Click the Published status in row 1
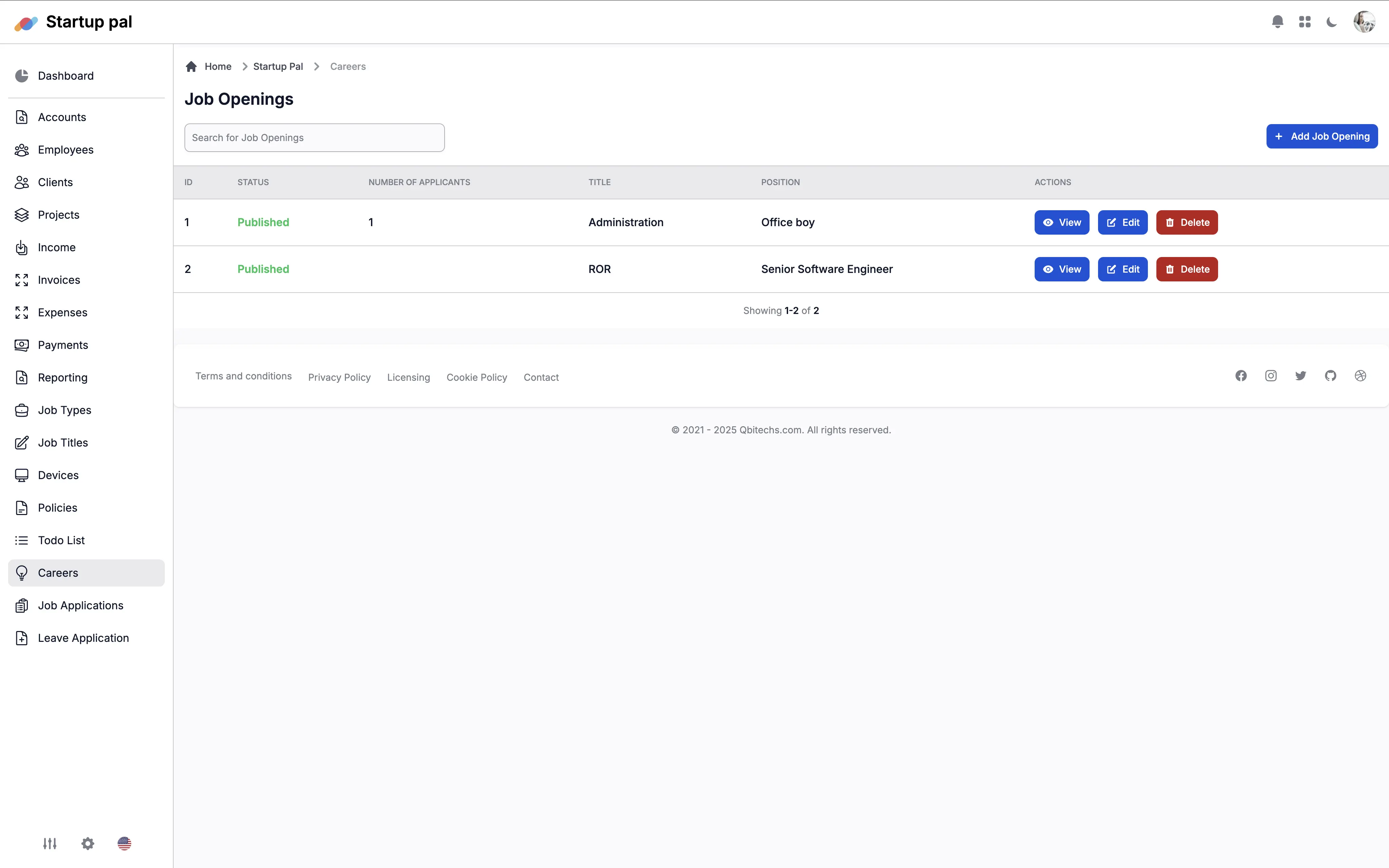Screen dimensions: 1389x868 (x=263, y=223)
